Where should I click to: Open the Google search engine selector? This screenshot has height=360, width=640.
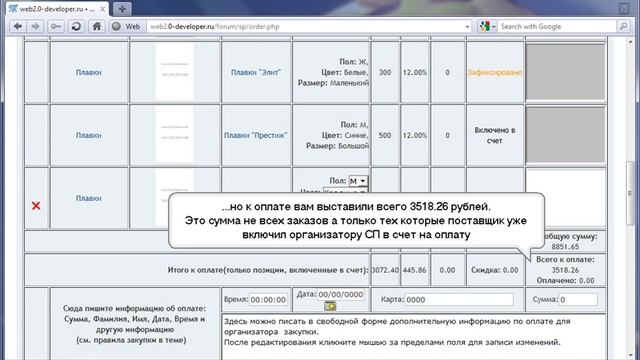click(487, 27)
